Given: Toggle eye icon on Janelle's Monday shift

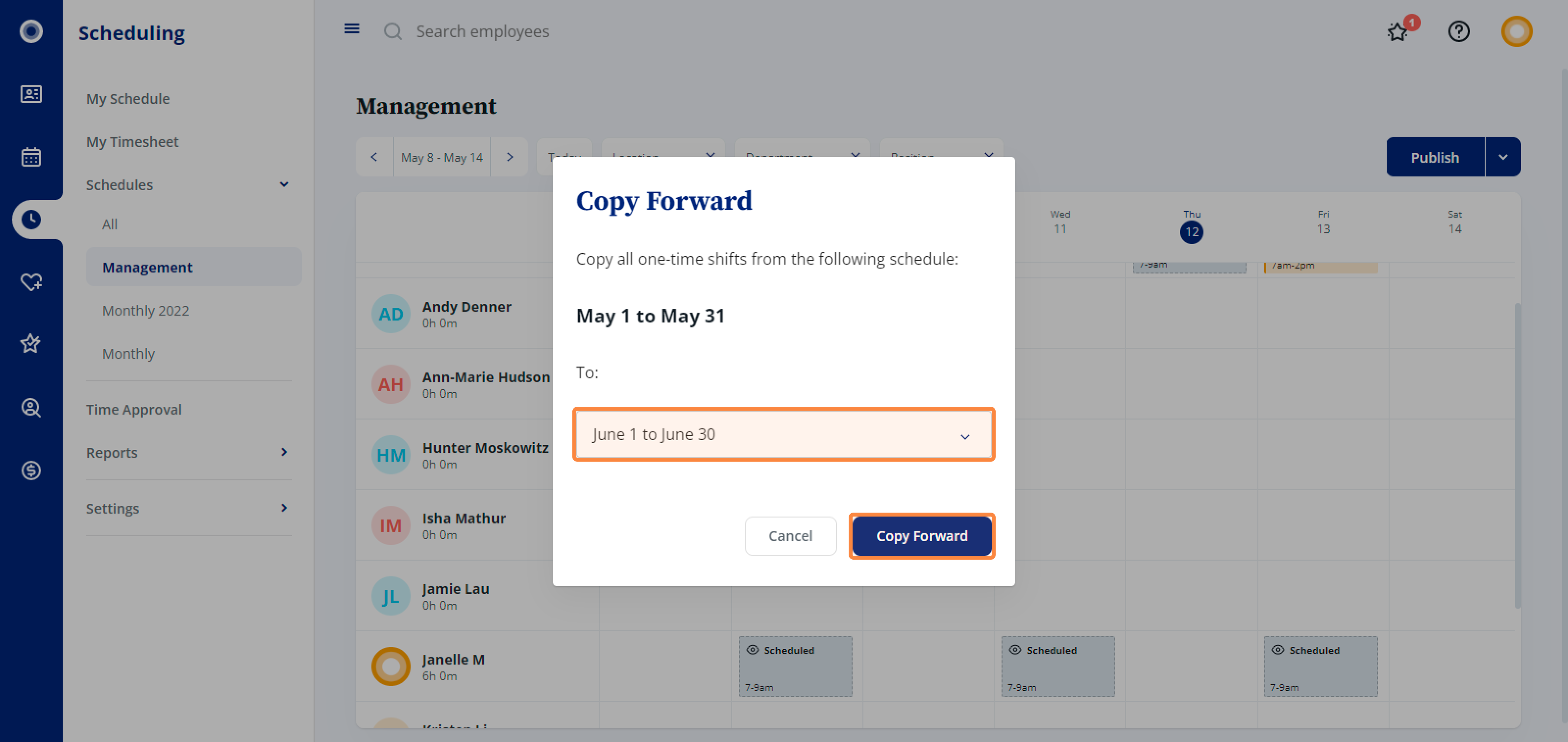Looking at the screenshot, I should (752, 649).
